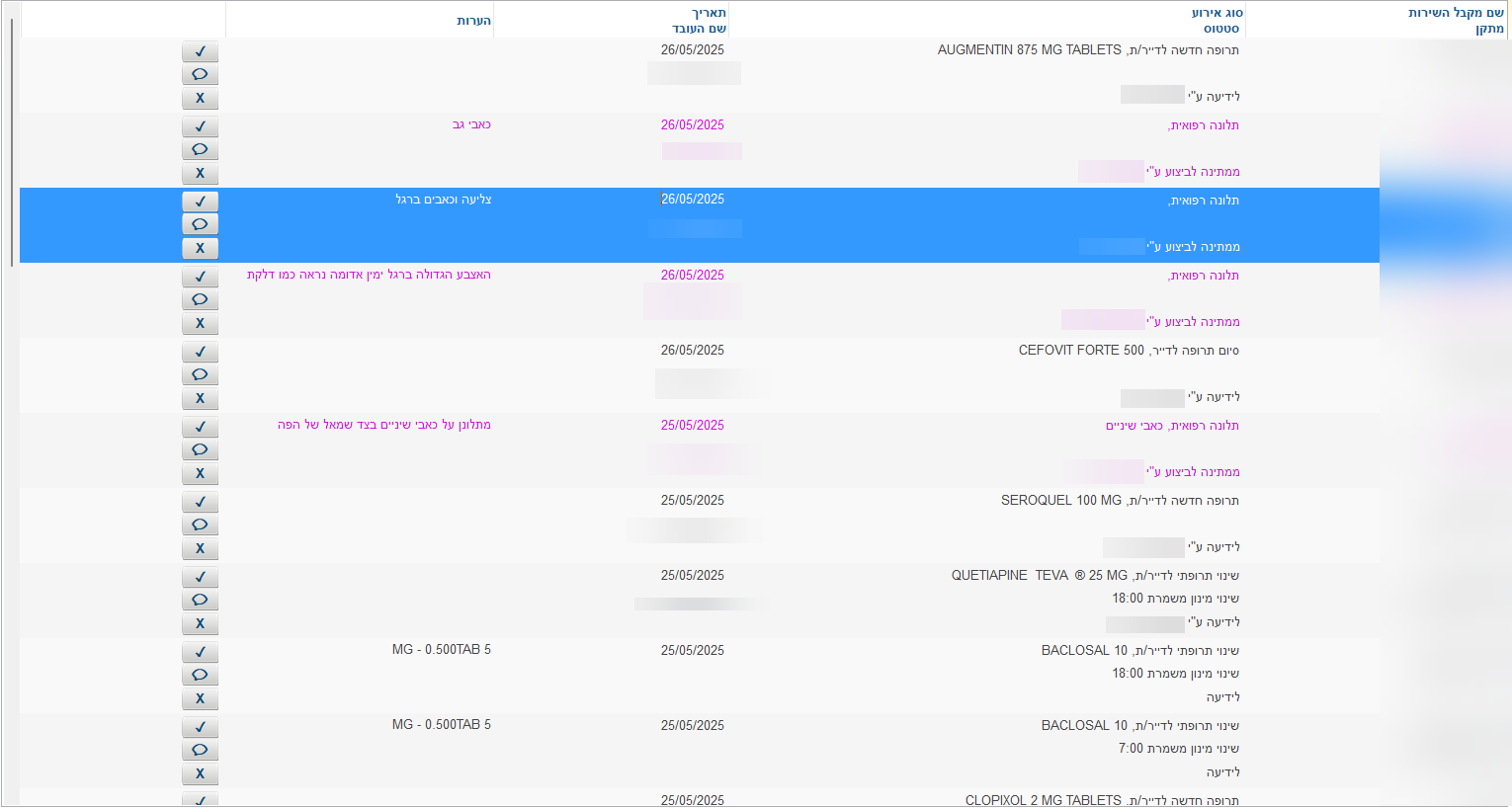
Task: Click the הערות column header
Action: [473, 21]
